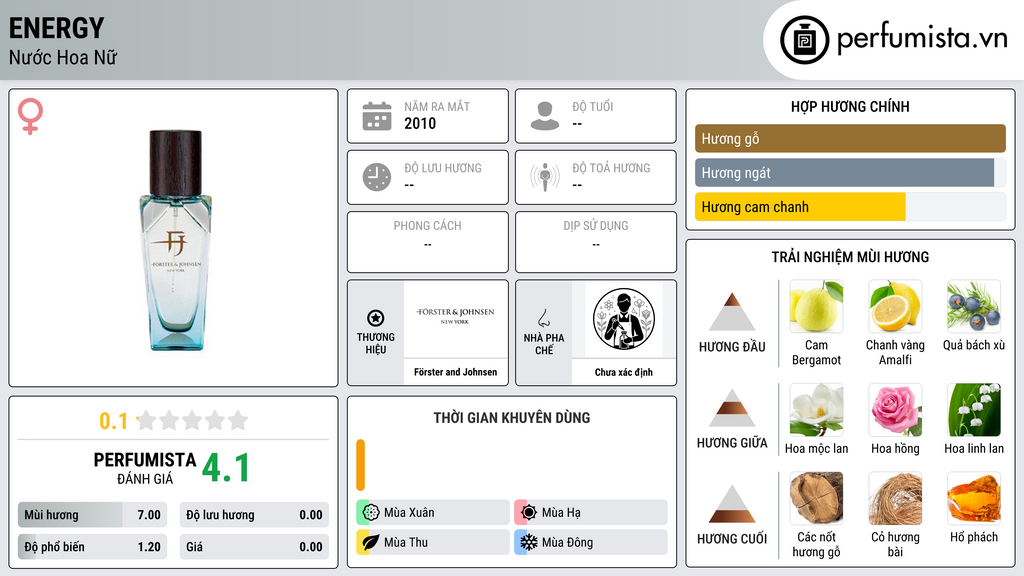Click the calendar icon beside Năm ra mắt

[377, 116]
